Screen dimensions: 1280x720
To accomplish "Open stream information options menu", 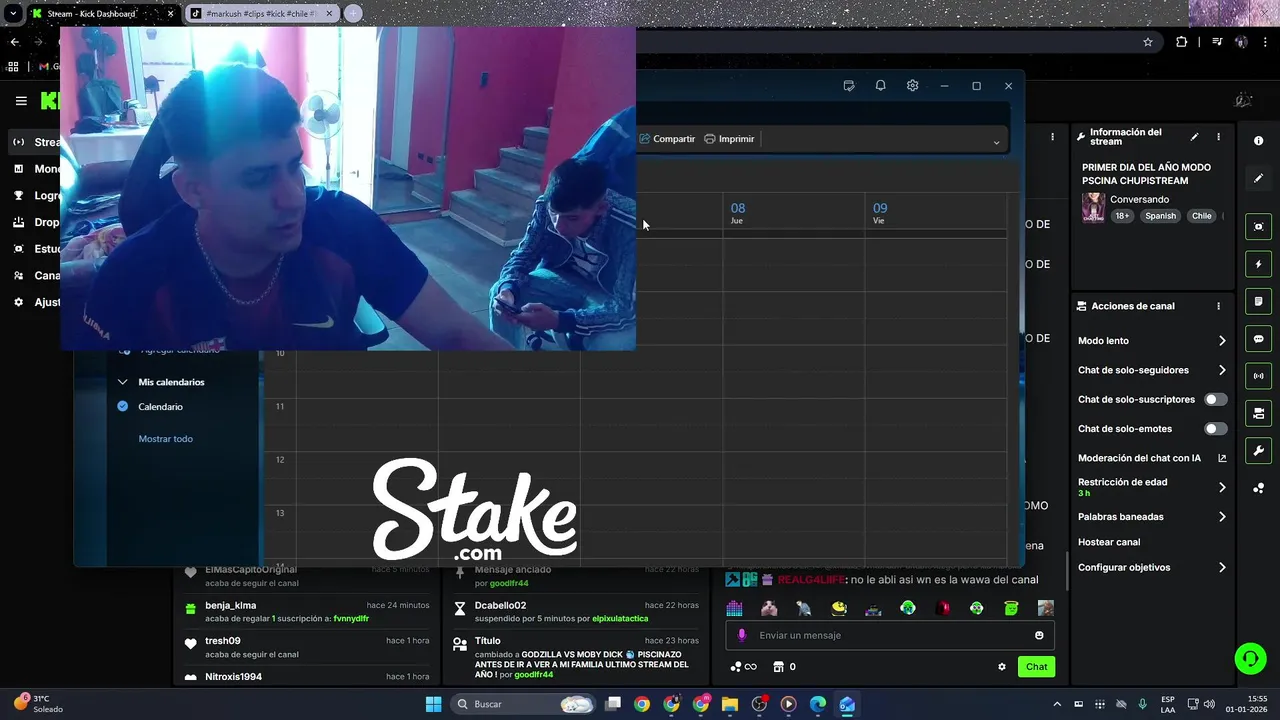I will (1218, 137).
